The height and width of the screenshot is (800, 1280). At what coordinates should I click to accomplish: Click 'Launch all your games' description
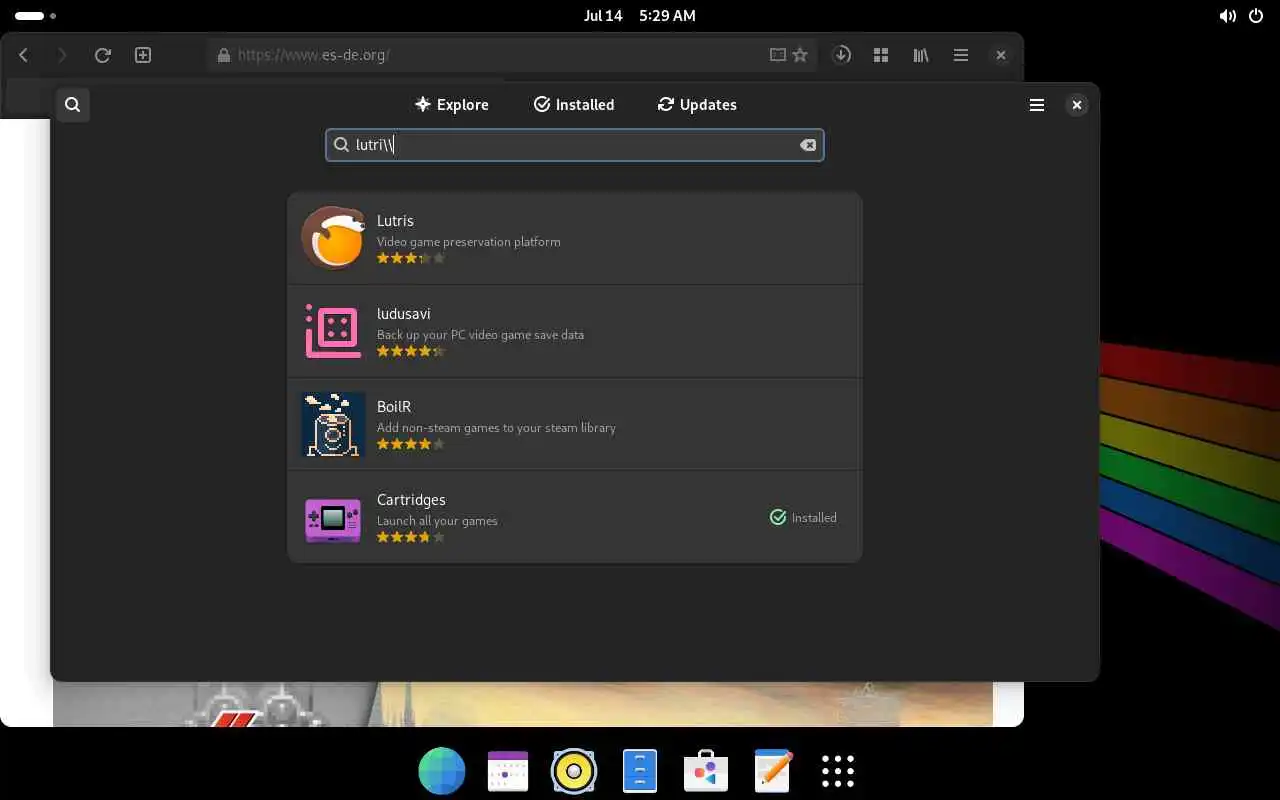(437, 520)
